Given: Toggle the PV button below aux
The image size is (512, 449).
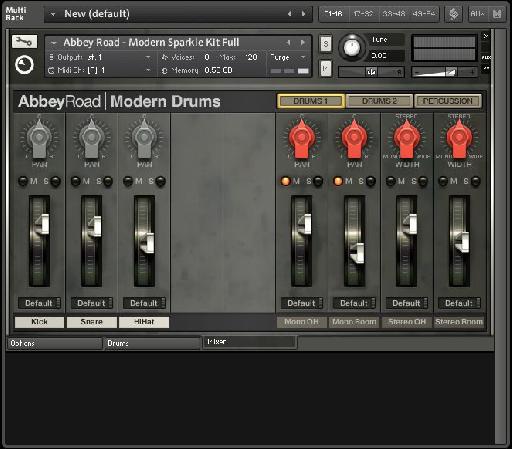Looking at the screenshot, I should tap(486, 68).
